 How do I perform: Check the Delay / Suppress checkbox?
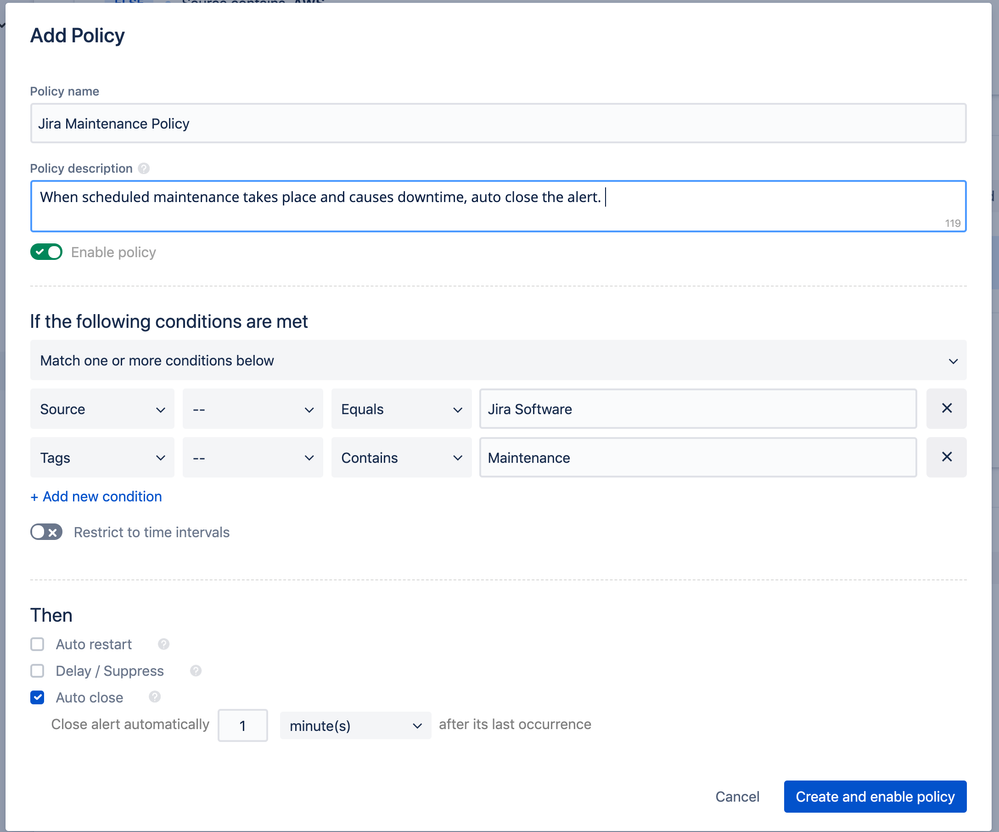point(38,671)
